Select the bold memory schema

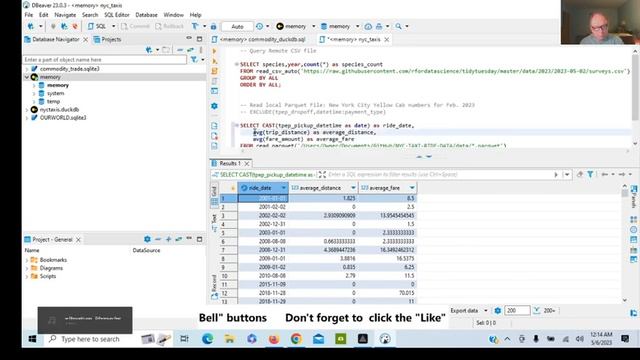coord(58,85)
